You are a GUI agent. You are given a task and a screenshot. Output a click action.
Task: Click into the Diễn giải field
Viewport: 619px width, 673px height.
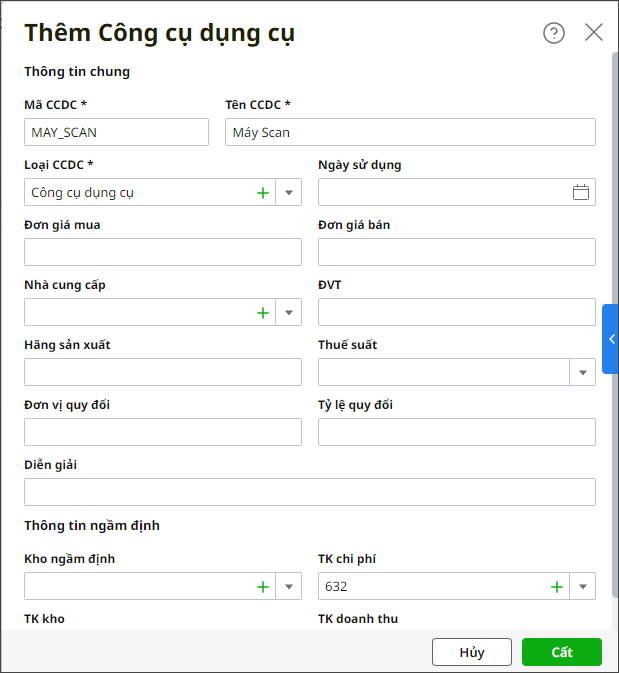tap(310, 492)
